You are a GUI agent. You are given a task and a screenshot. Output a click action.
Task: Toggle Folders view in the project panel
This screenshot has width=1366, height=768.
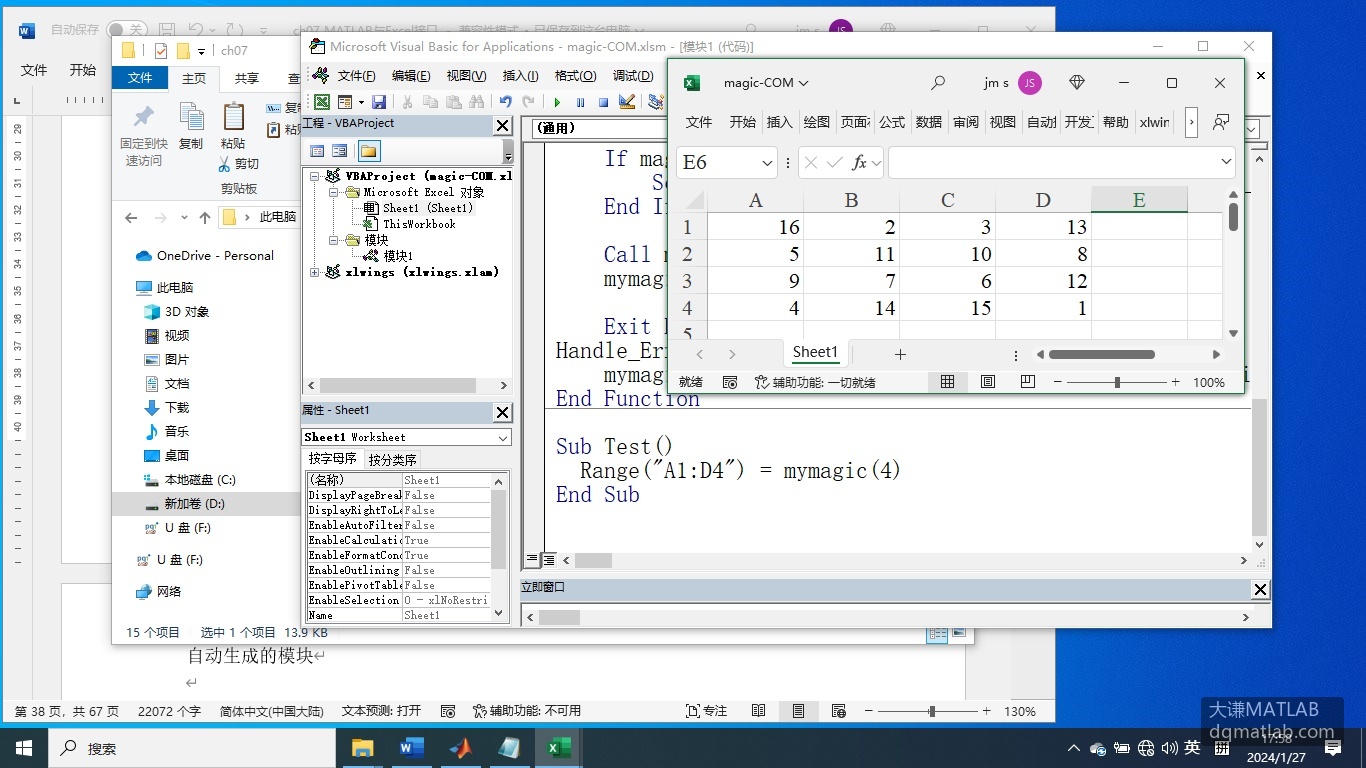(x=369, y=151)
